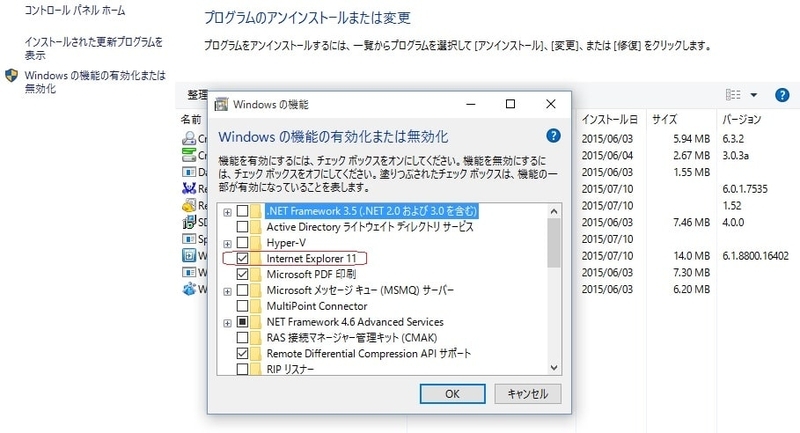The width and height of the screenshot is (800, 433).
Task: Close the Windows の機能 dialog
Action: pyautogui.click(x=551, y=104)
